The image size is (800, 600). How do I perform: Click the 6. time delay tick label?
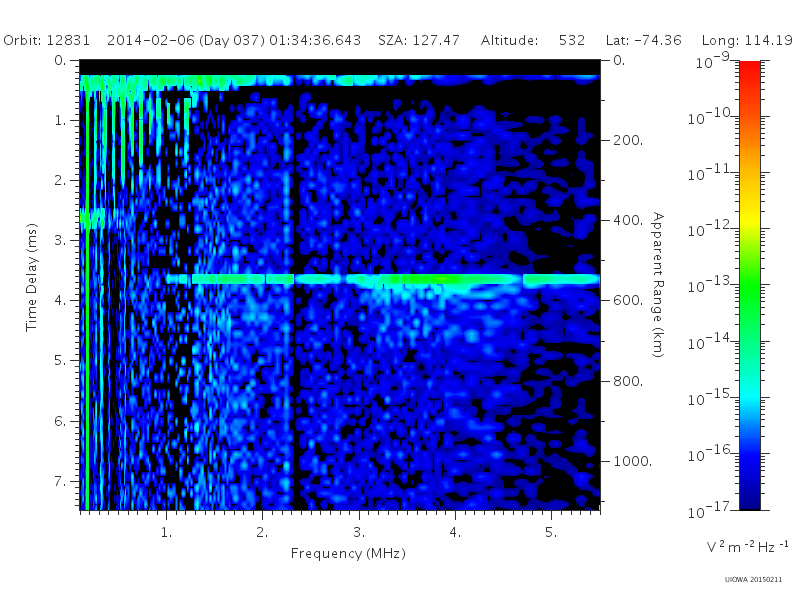click(x=60, y=421)
